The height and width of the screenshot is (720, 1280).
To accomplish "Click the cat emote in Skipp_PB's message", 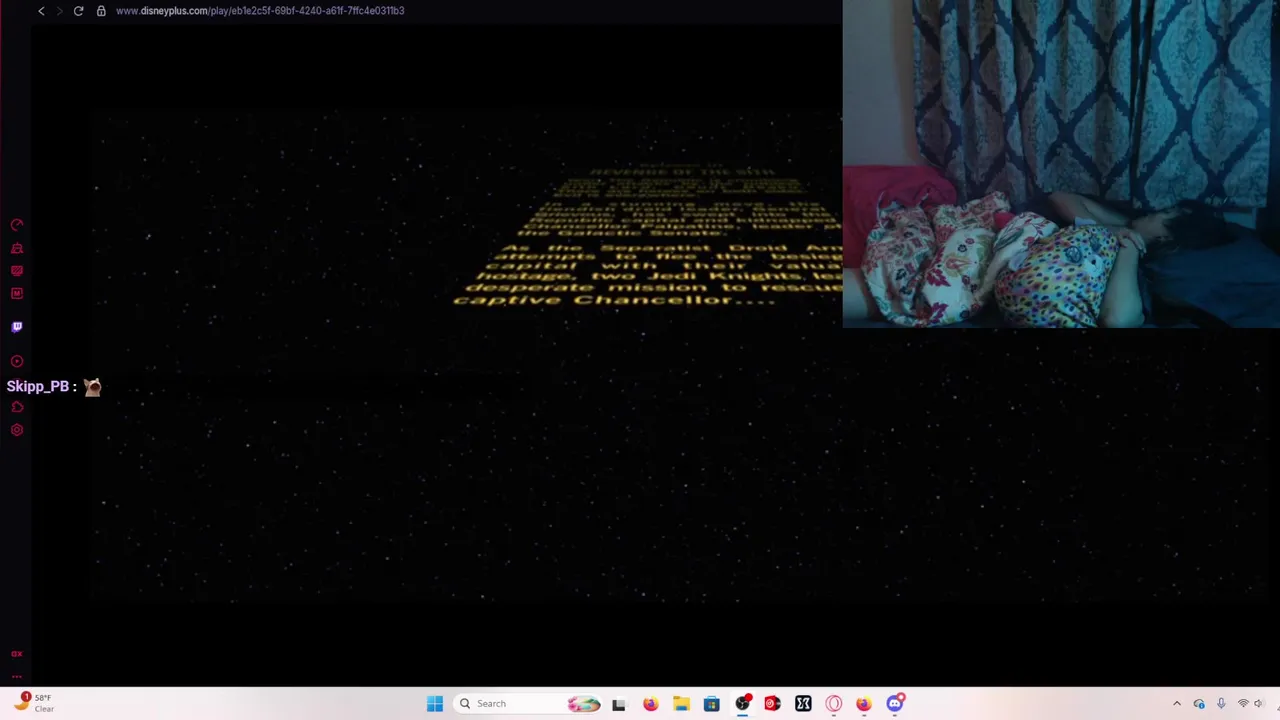I will click(x=92, y=387).
